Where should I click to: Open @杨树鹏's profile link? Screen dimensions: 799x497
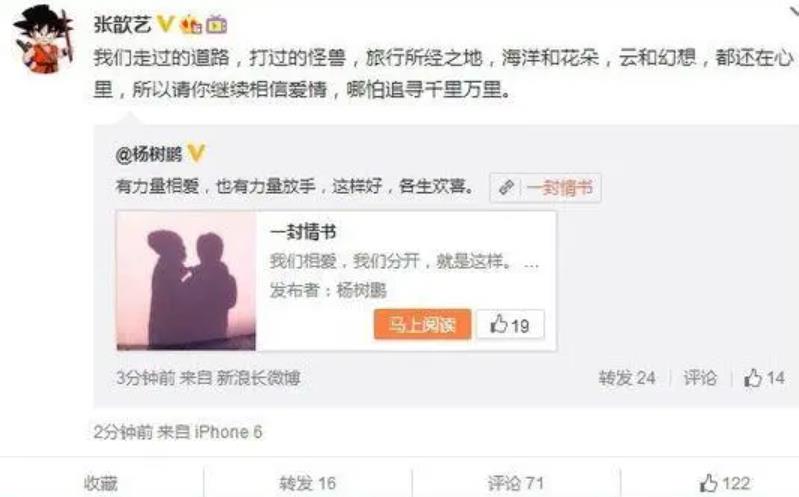point(149,153)
